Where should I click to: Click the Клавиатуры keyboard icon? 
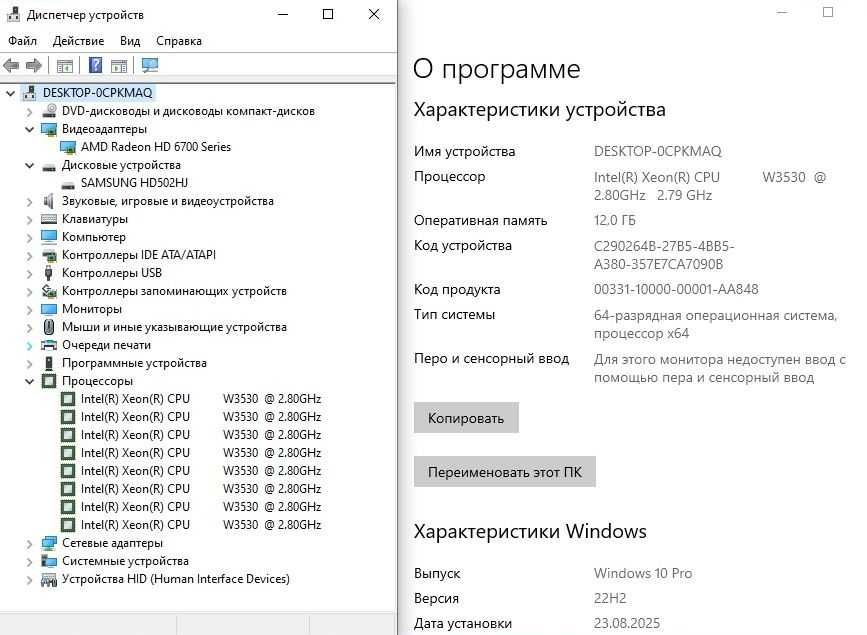point(49,219)
